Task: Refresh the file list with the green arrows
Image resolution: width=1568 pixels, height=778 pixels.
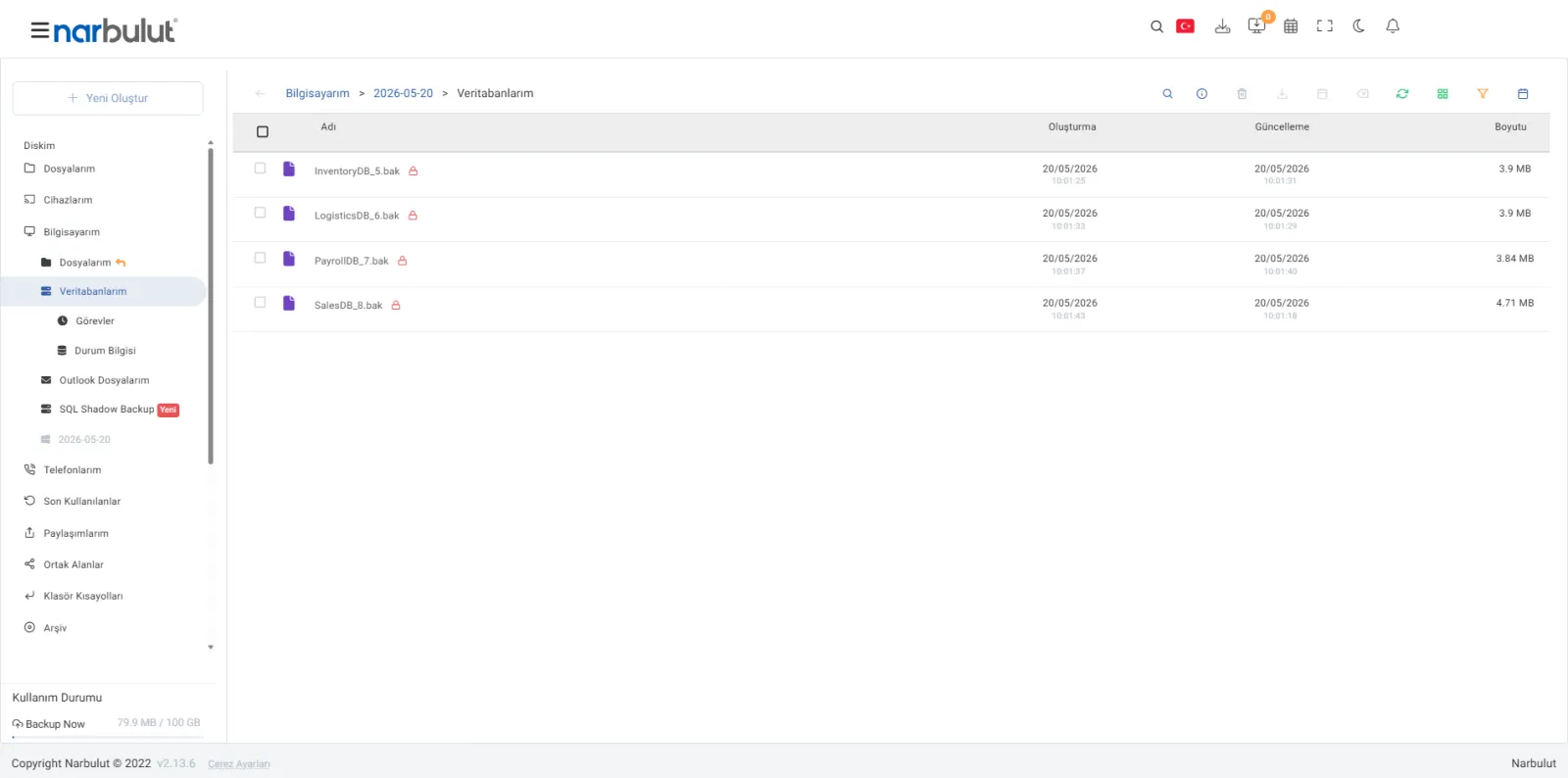Action: (1402, 94)
